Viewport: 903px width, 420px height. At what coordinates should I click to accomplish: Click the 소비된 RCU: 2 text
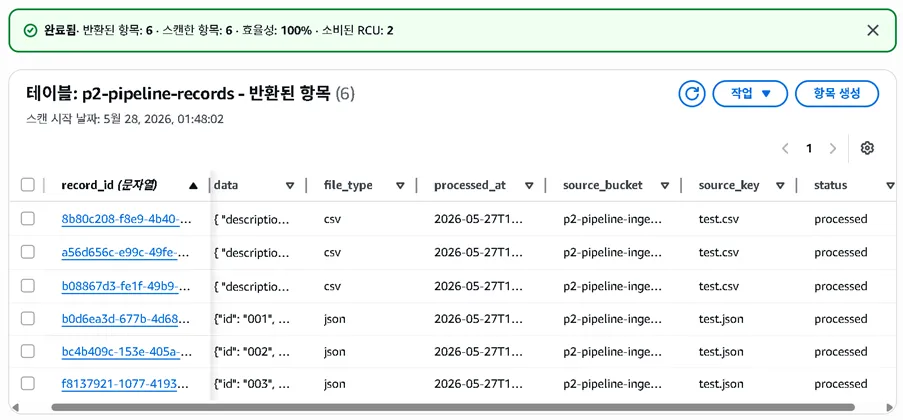tap(358, 31)
